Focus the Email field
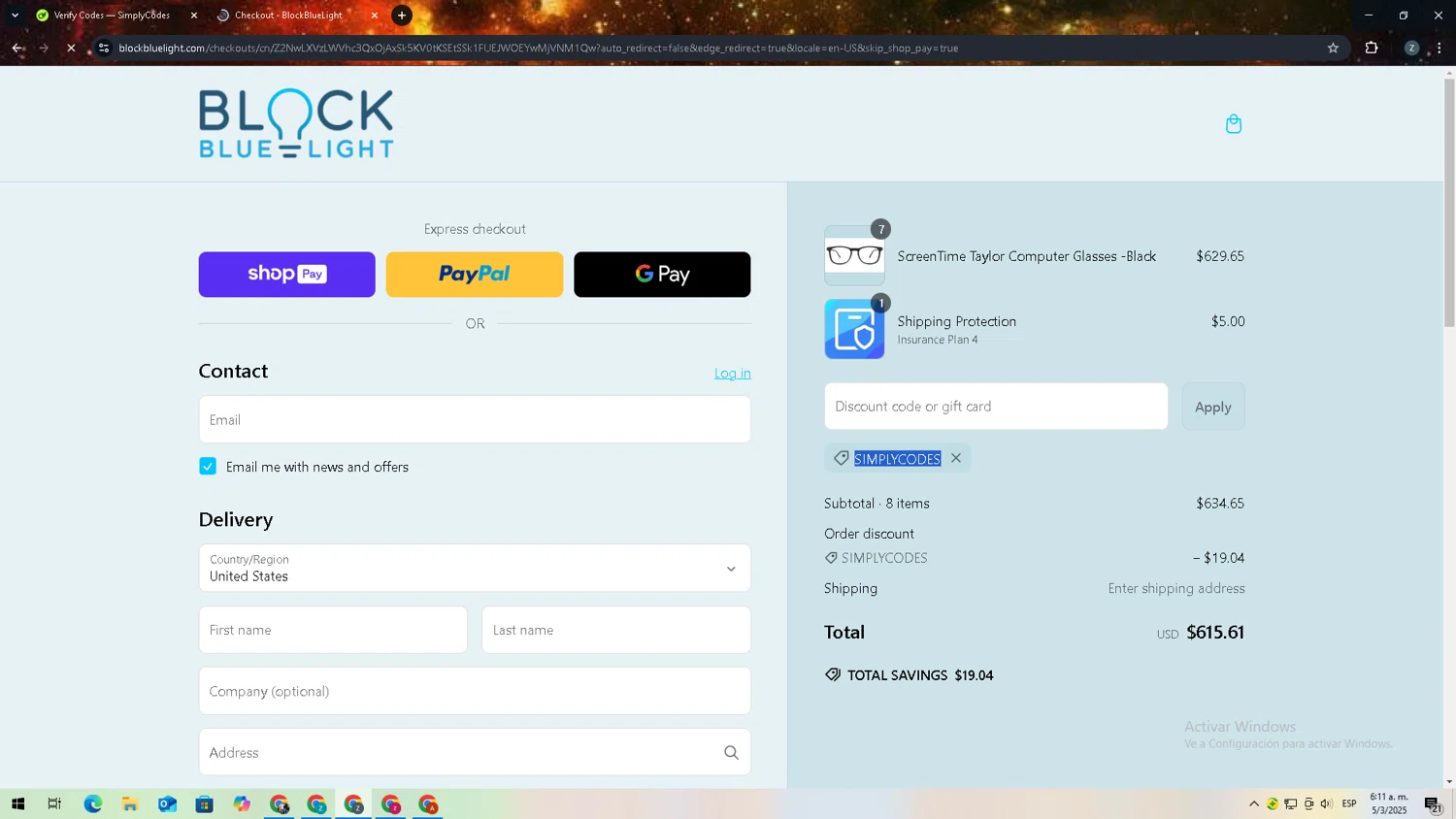The image size is (1456, 819). (475, 419)
